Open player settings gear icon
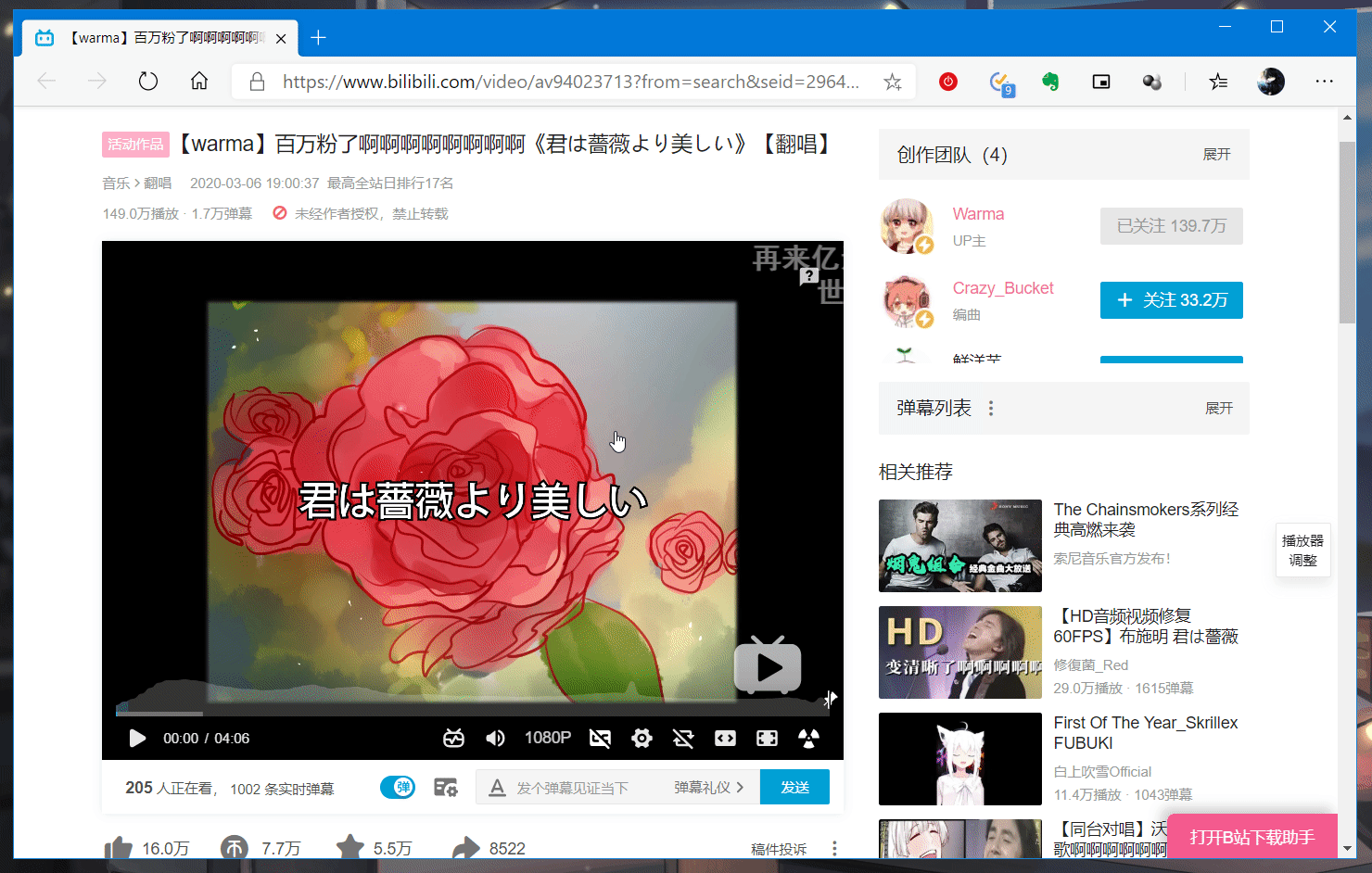Screen dimensions: 1372x873 [642, 739]
